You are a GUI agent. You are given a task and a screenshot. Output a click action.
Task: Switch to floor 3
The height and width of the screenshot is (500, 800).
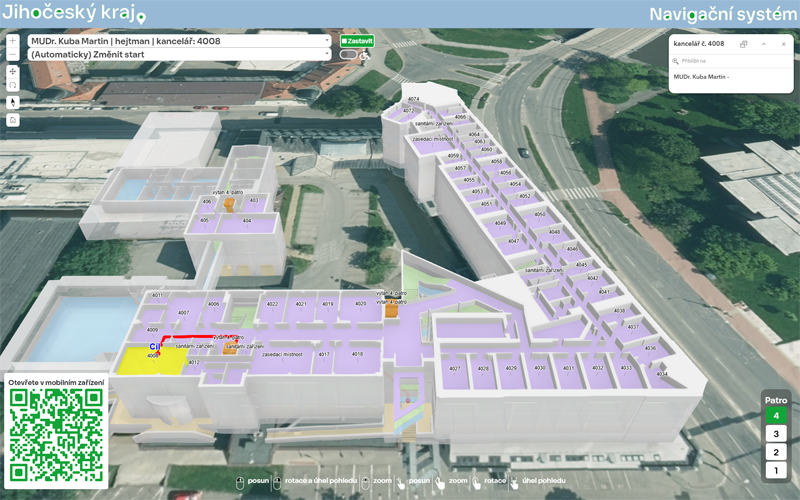tap(775, 434)
